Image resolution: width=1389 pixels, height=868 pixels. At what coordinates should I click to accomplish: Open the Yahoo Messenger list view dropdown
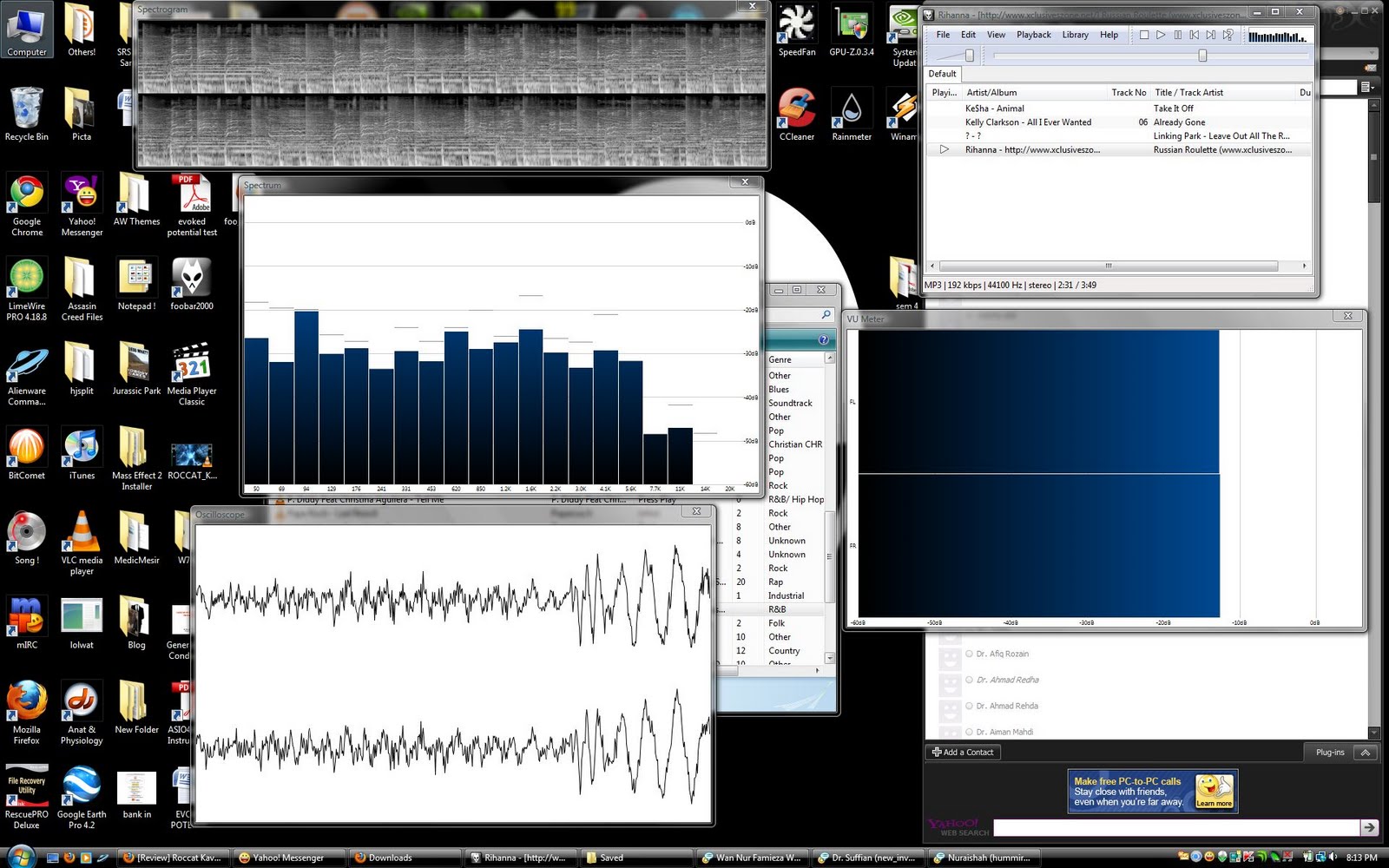click(x=1367, y=87)
